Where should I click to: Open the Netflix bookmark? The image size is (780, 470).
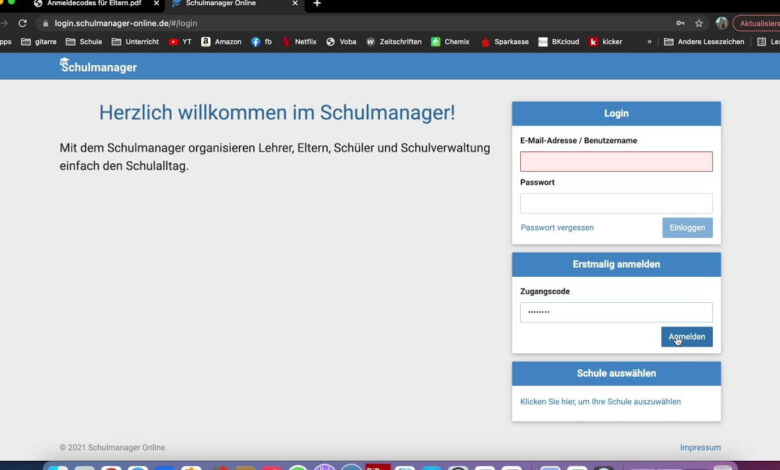pos(299,42)
